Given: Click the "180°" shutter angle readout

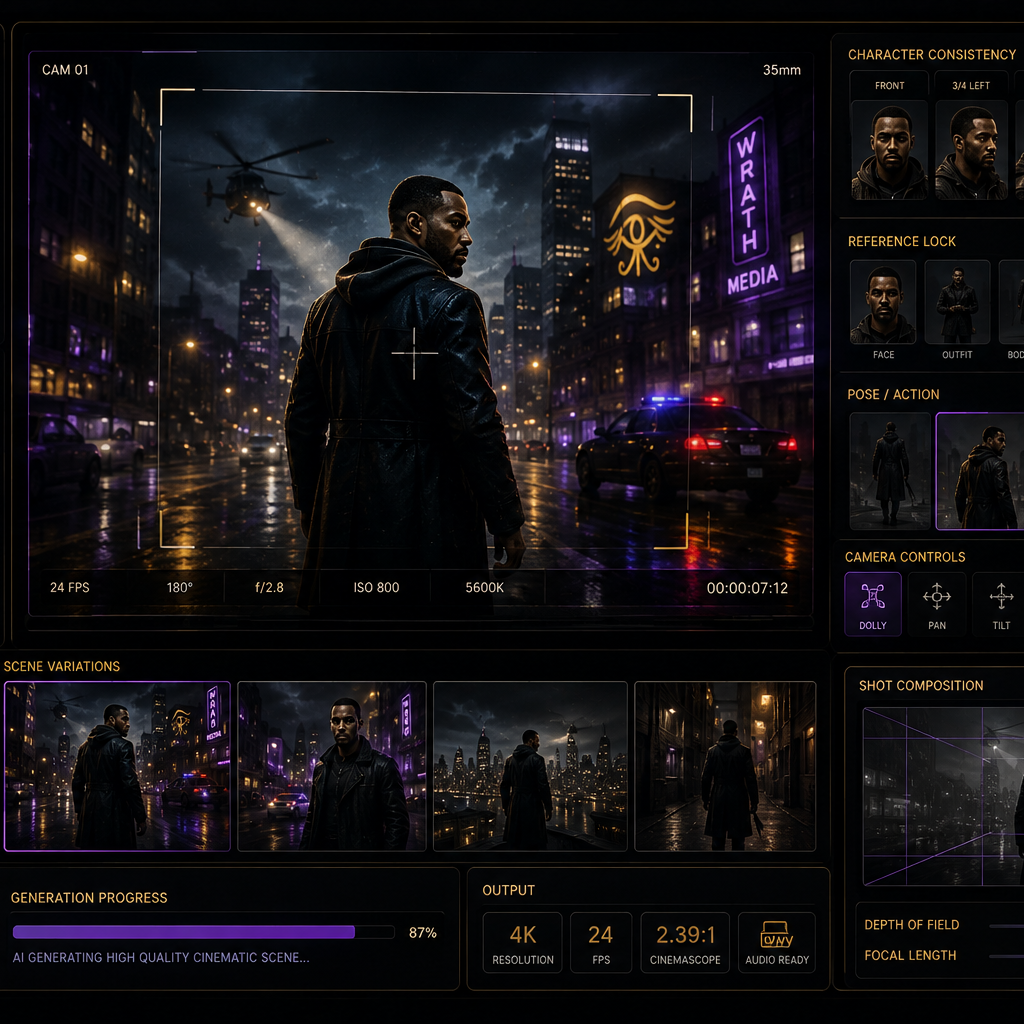Looking at the screenshot, I should [180, 587].
